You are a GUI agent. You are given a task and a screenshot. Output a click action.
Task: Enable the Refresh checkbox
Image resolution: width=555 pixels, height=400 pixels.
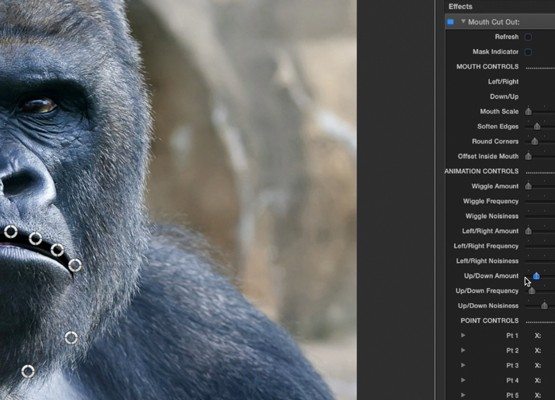528,37
